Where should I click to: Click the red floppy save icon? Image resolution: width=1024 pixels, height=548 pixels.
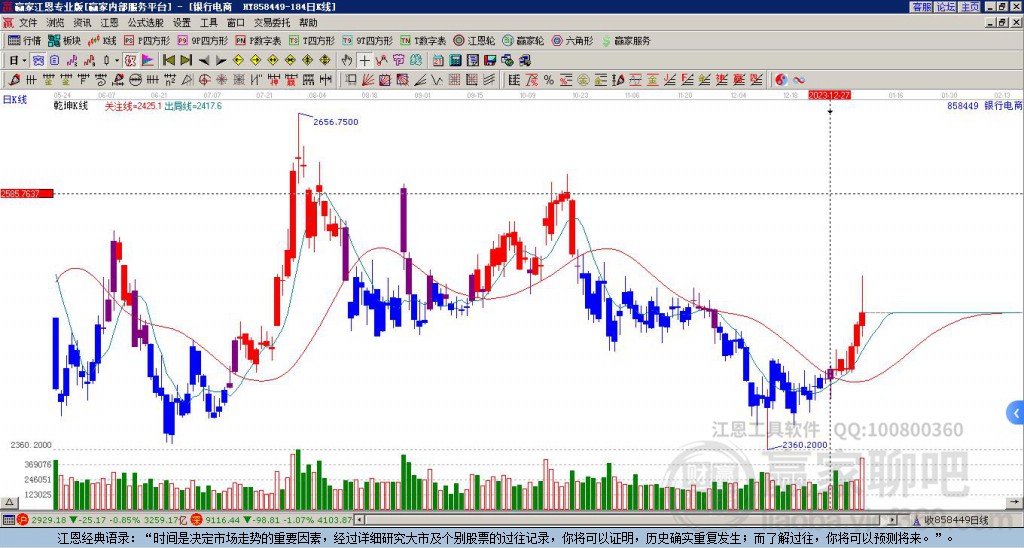point(490,61)
